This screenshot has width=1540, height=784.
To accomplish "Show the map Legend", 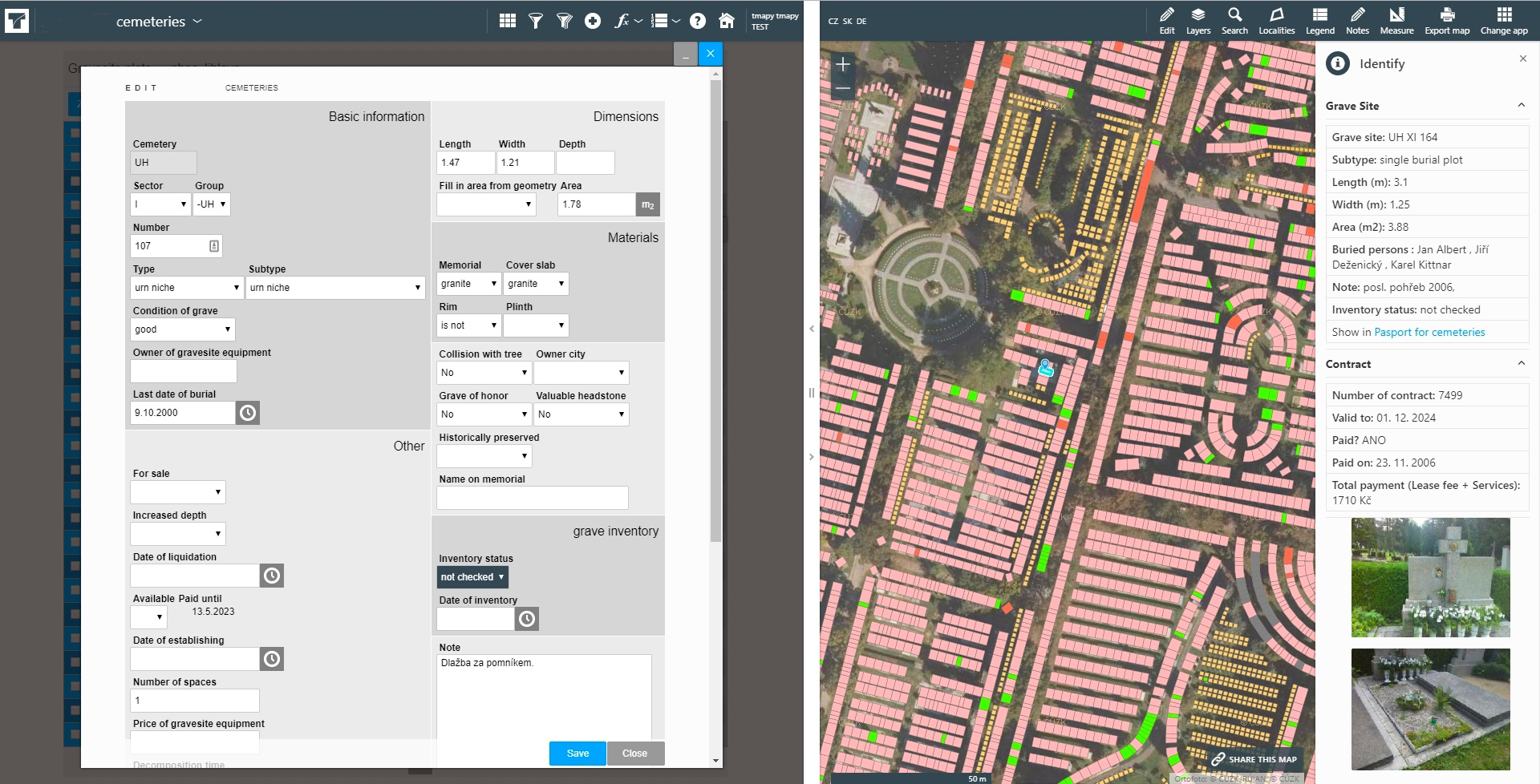I will pyautogui.click(x=1319, y=21).
